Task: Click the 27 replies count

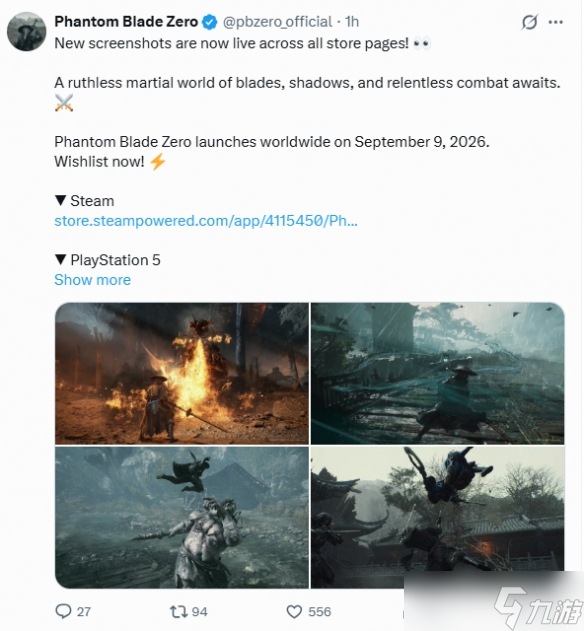Action: pyautogui.click(x=84, y=612)
